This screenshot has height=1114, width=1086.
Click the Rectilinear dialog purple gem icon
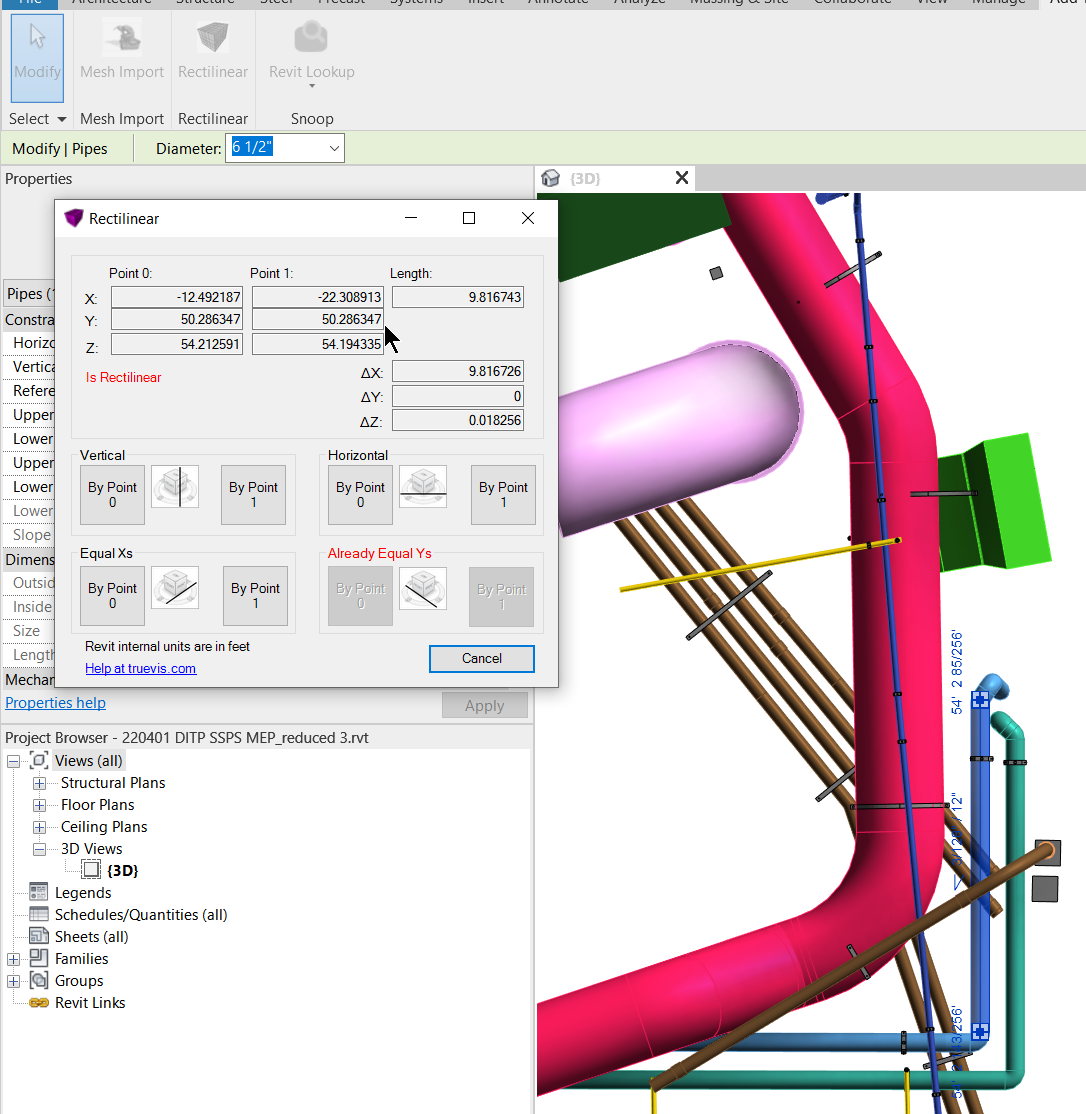pos(73,218)
